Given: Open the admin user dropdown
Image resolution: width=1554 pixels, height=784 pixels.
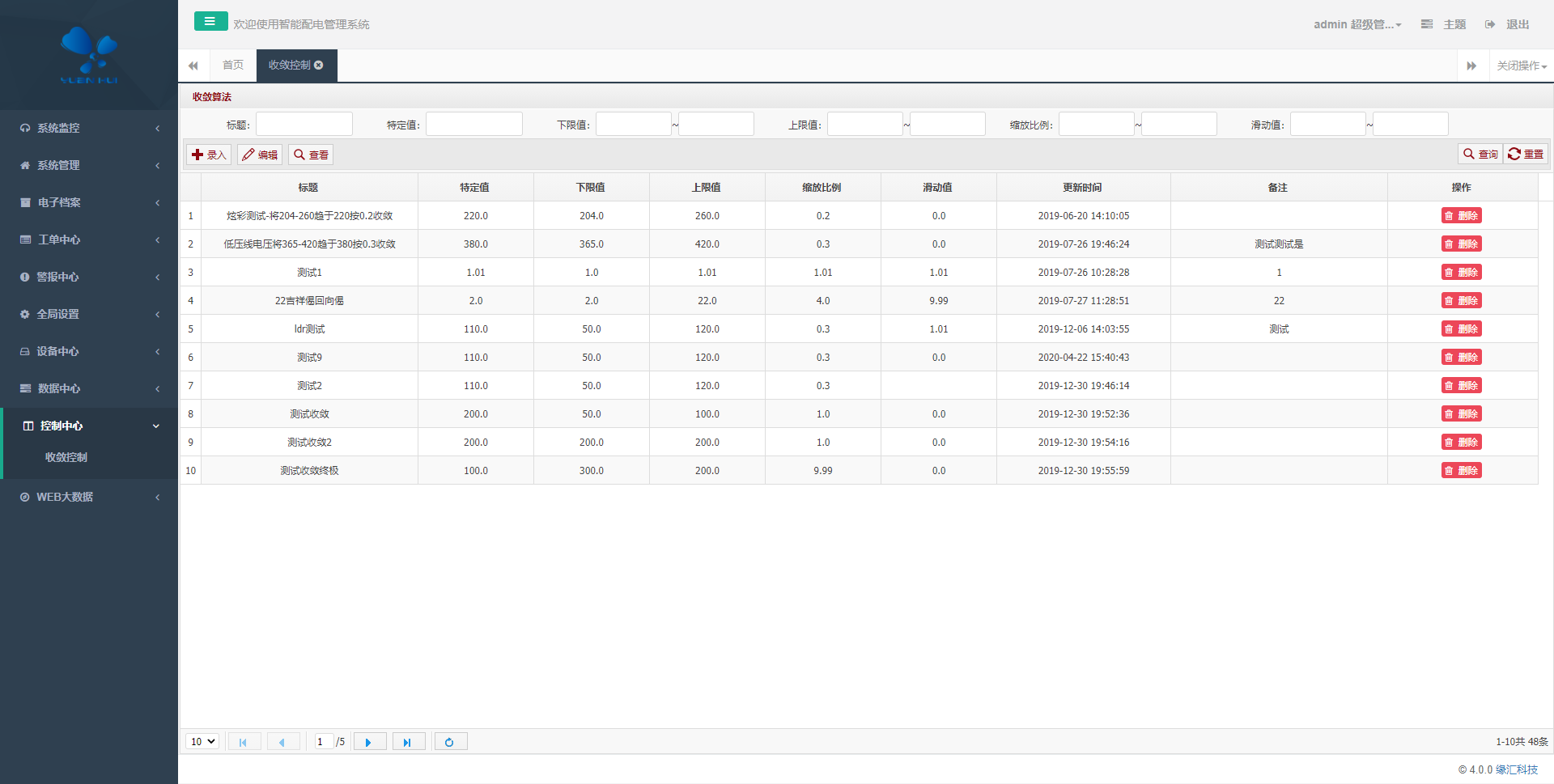Looking at the screenshot, I should [x=1357, y=24].
